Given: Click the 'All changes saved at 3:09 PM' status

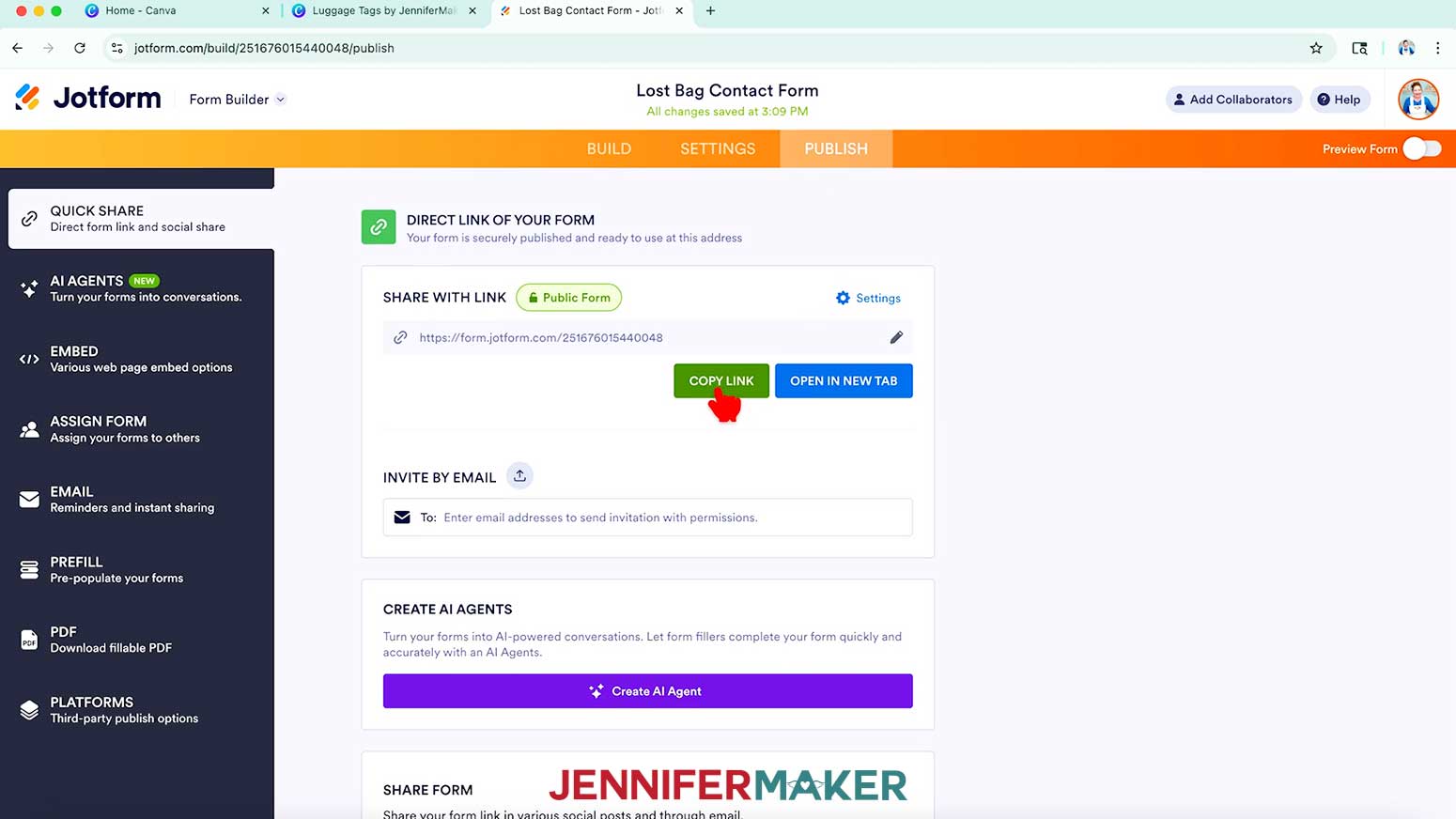Looking at the screenshot, I should tap(727, 112).
